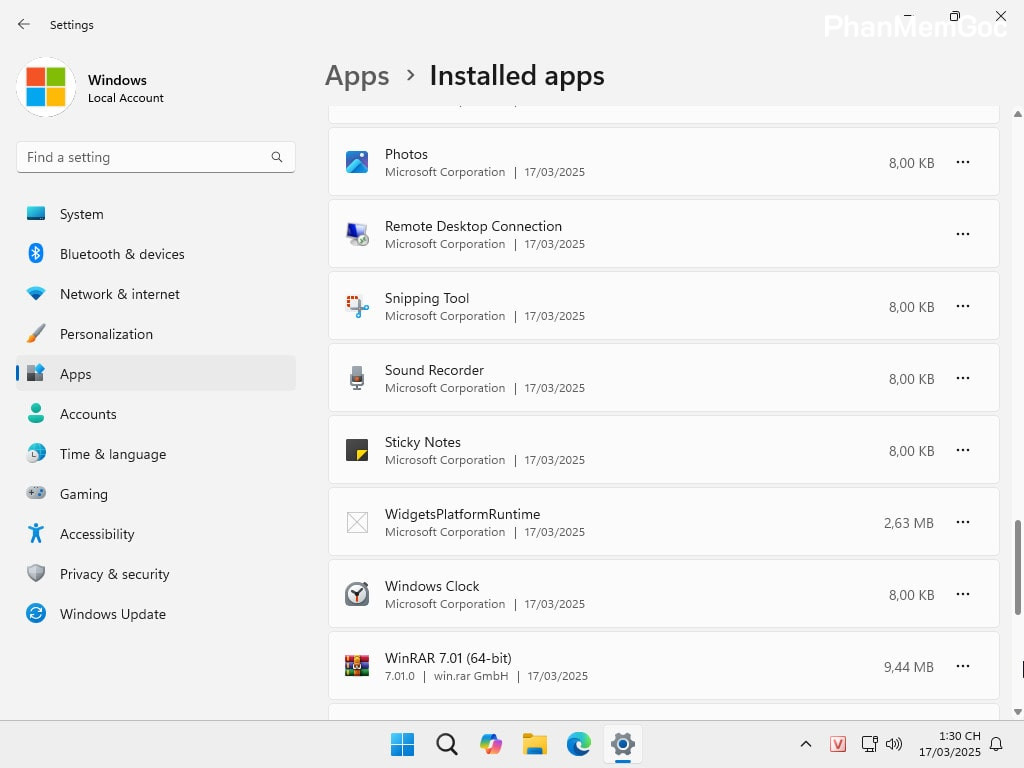Image resolution: width=1024 pixels, height=768 pixels.
Task: Click the Windows Clock icon
Action: [x=357, y=594]
